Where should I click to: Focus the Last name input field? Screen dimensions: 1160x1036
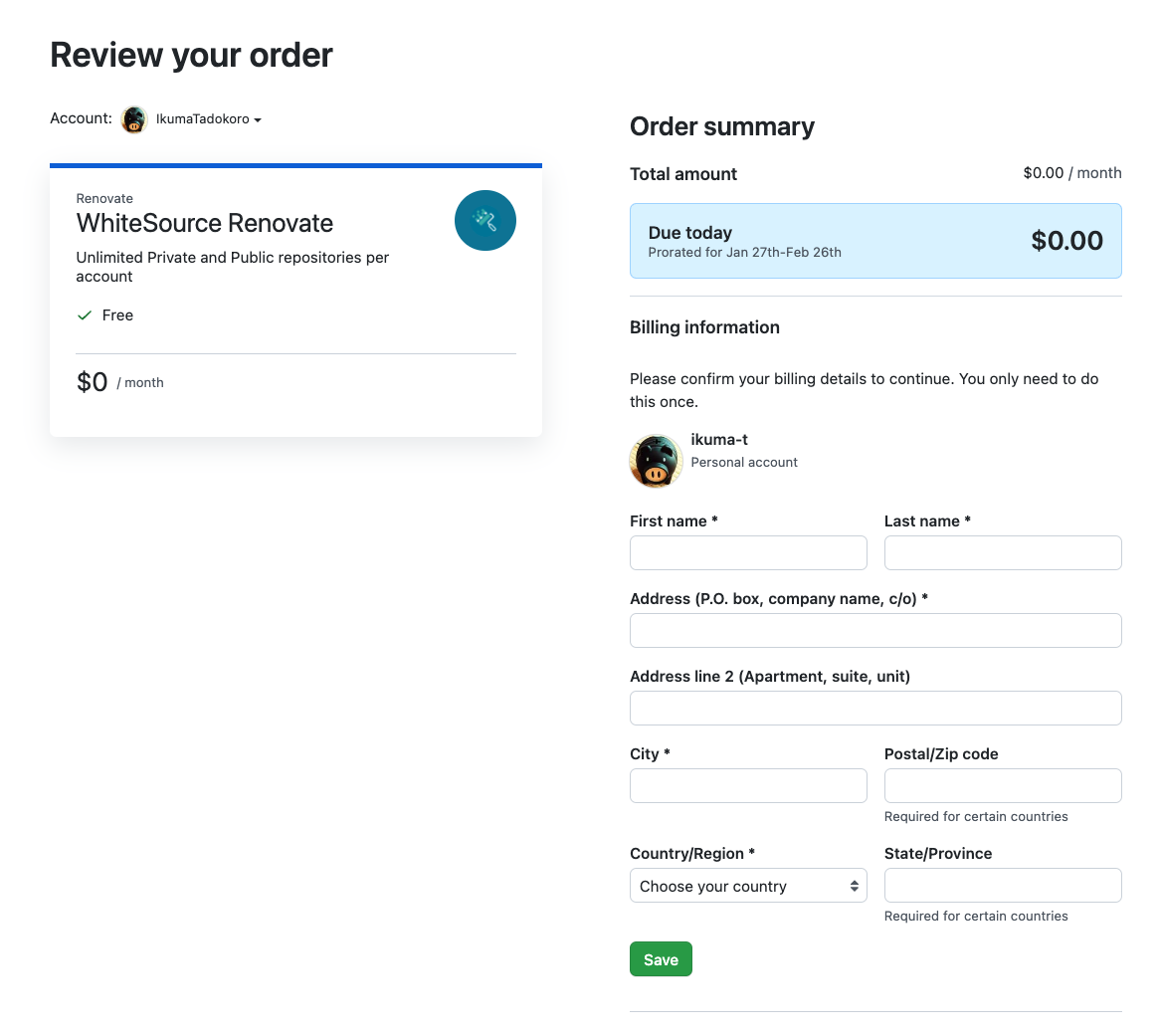pos(1002,552)
